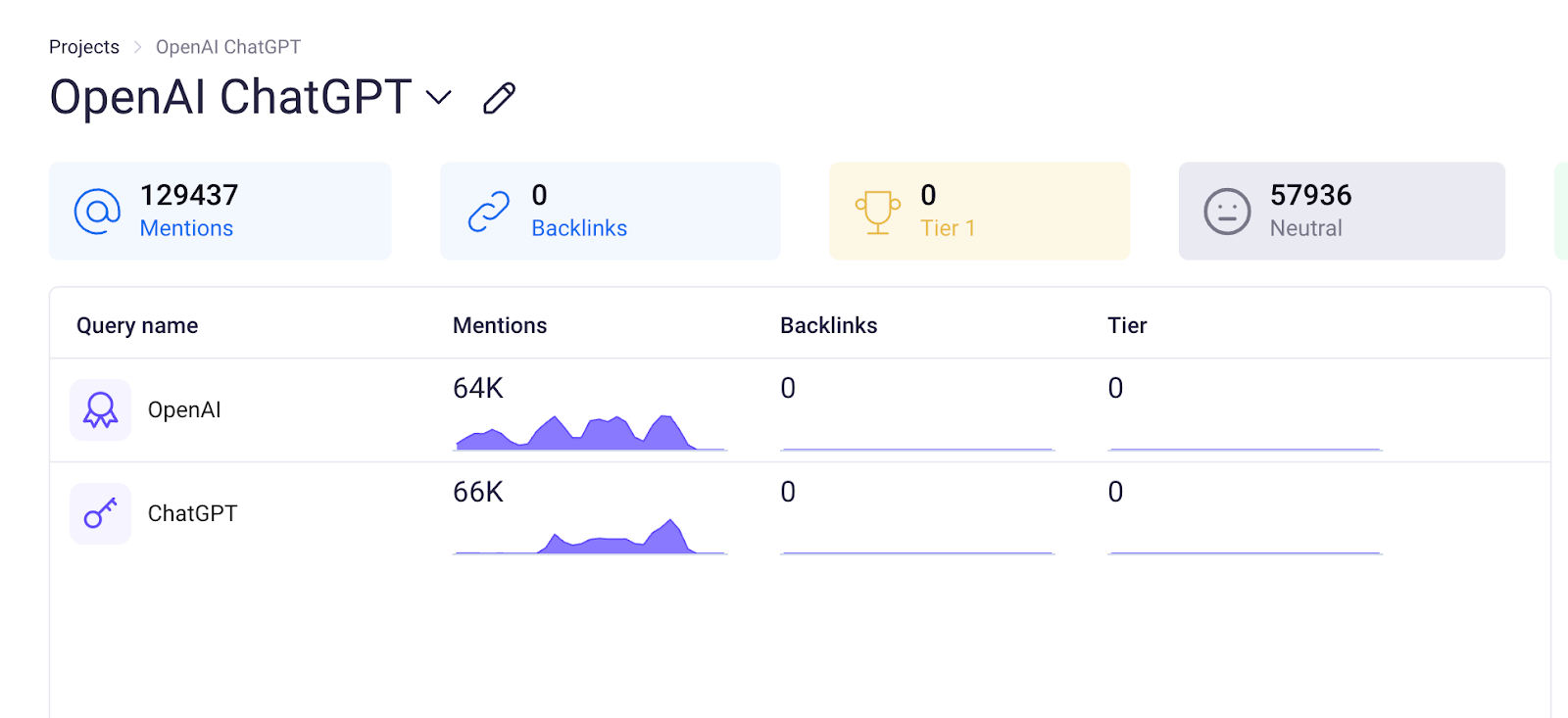Select the OpenAI query name
The image size is (1568, 718).
(184, 409)
